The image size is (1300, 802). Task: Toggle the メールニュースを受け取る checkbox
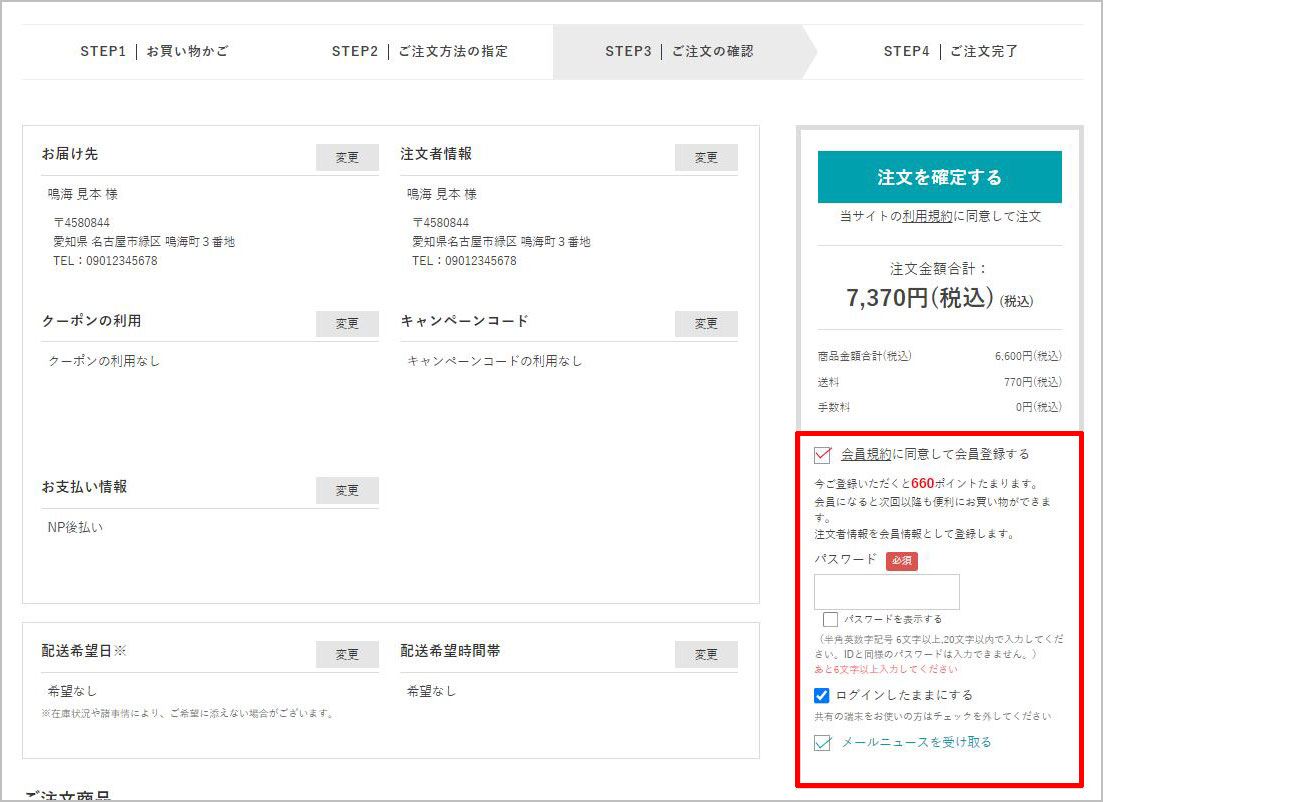coord(823,743)
